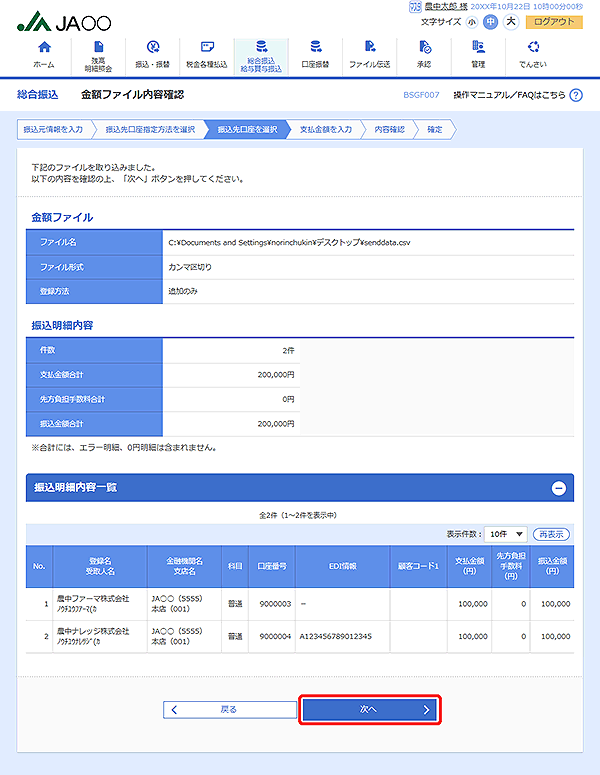Click screen ID BSGF007
The width and height of the screenshot is (600, 775).
[421, 95]
